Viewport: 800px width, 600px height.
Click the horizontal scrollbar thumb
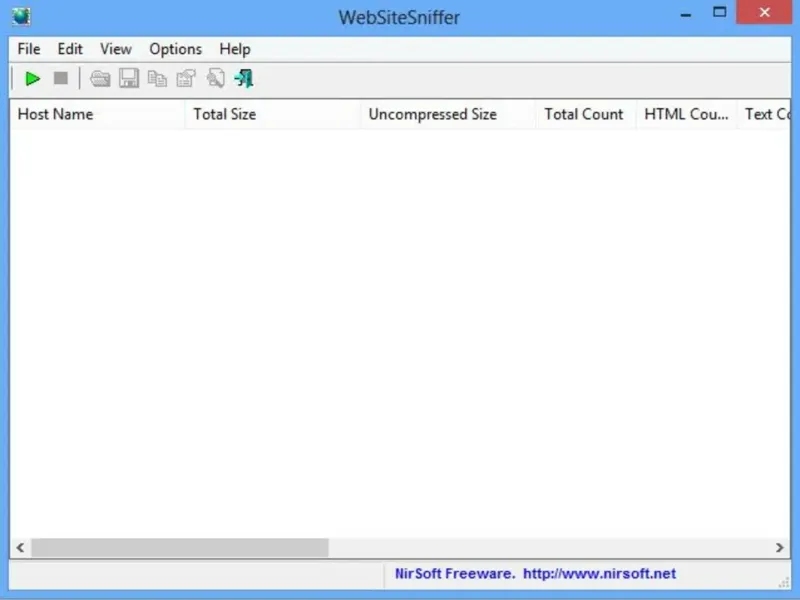[x=180, y=547]
